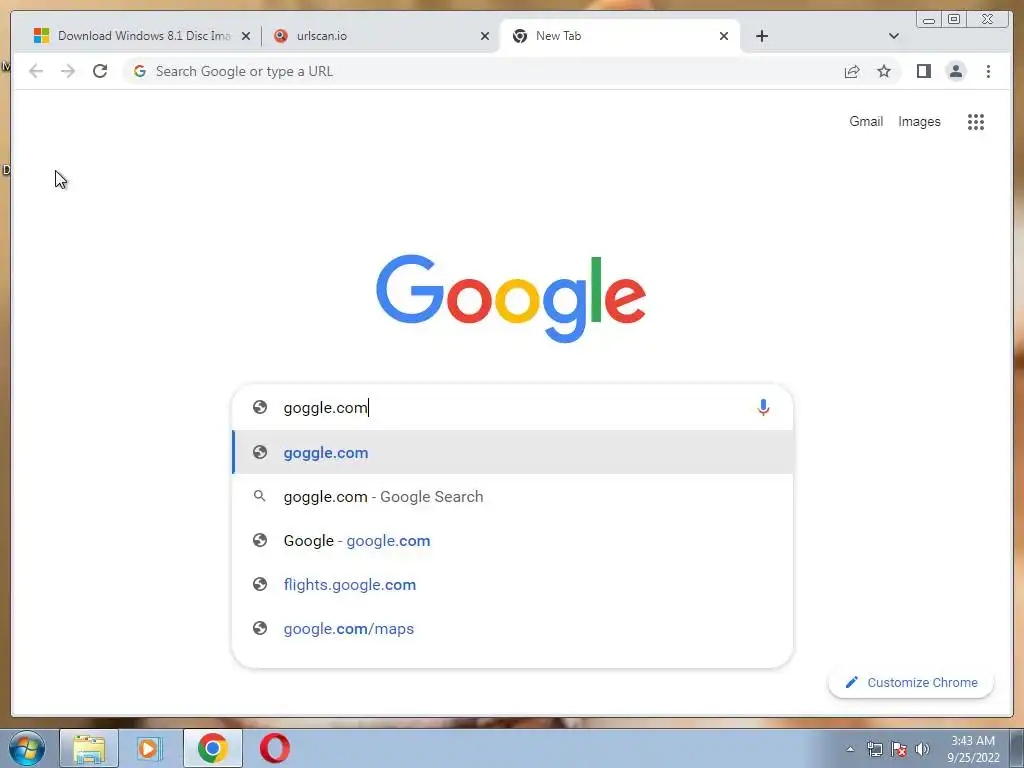Open the side panel icon
This screenshot has height=768, width=1024.
(x=923, y=71)
